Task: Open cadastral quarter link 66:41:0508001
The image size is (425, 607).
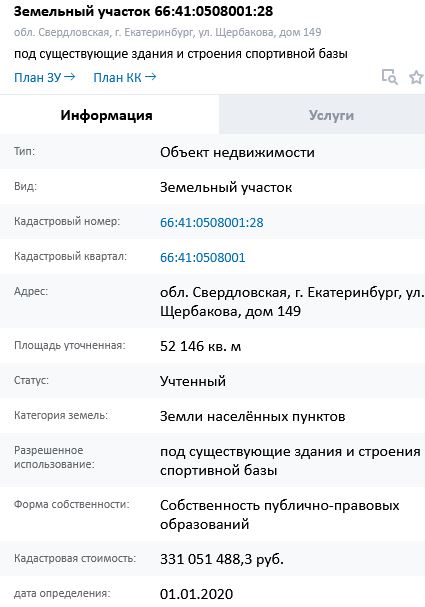Action: coord(202,257)
